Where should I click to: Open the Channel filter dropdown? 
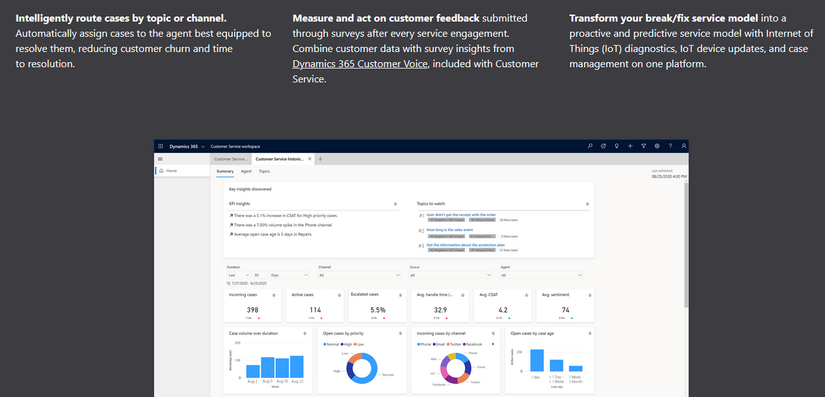(x=360, y=275)
